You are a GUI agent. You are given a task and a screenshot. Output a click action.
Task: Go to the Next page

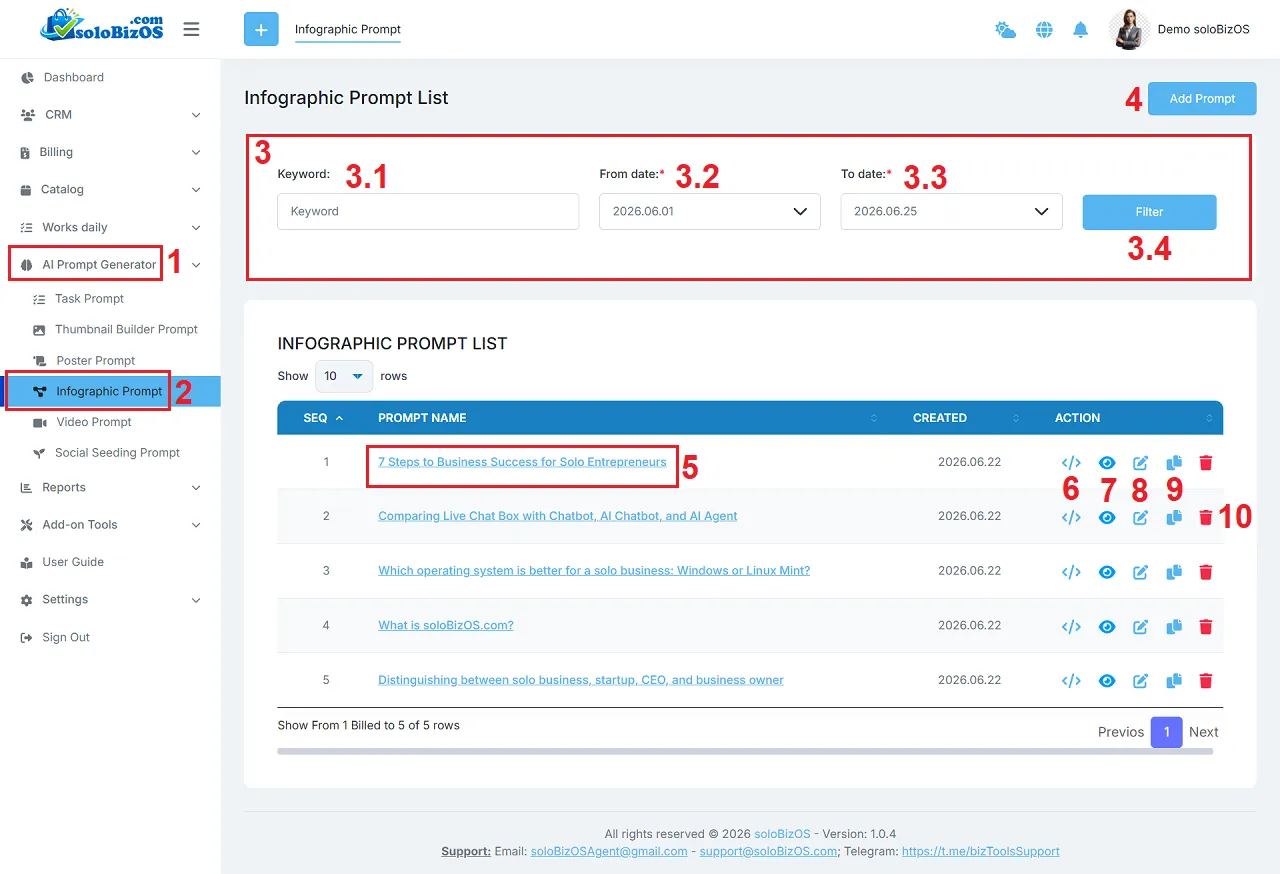[x=1204, y=732]
